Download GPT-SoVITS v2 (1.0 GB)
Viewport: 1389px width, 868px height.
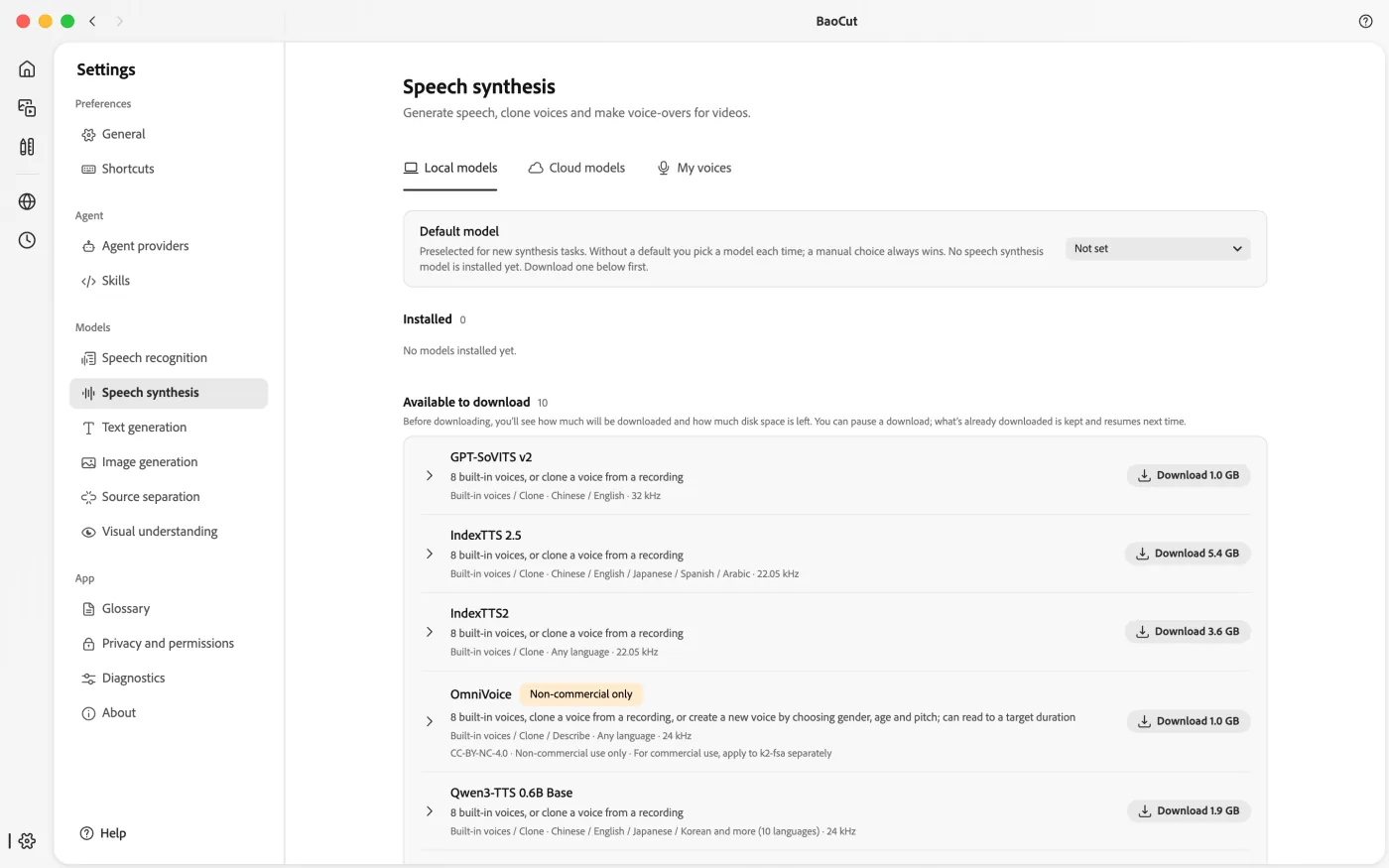pyautogui.click(x=1189, y=475)
